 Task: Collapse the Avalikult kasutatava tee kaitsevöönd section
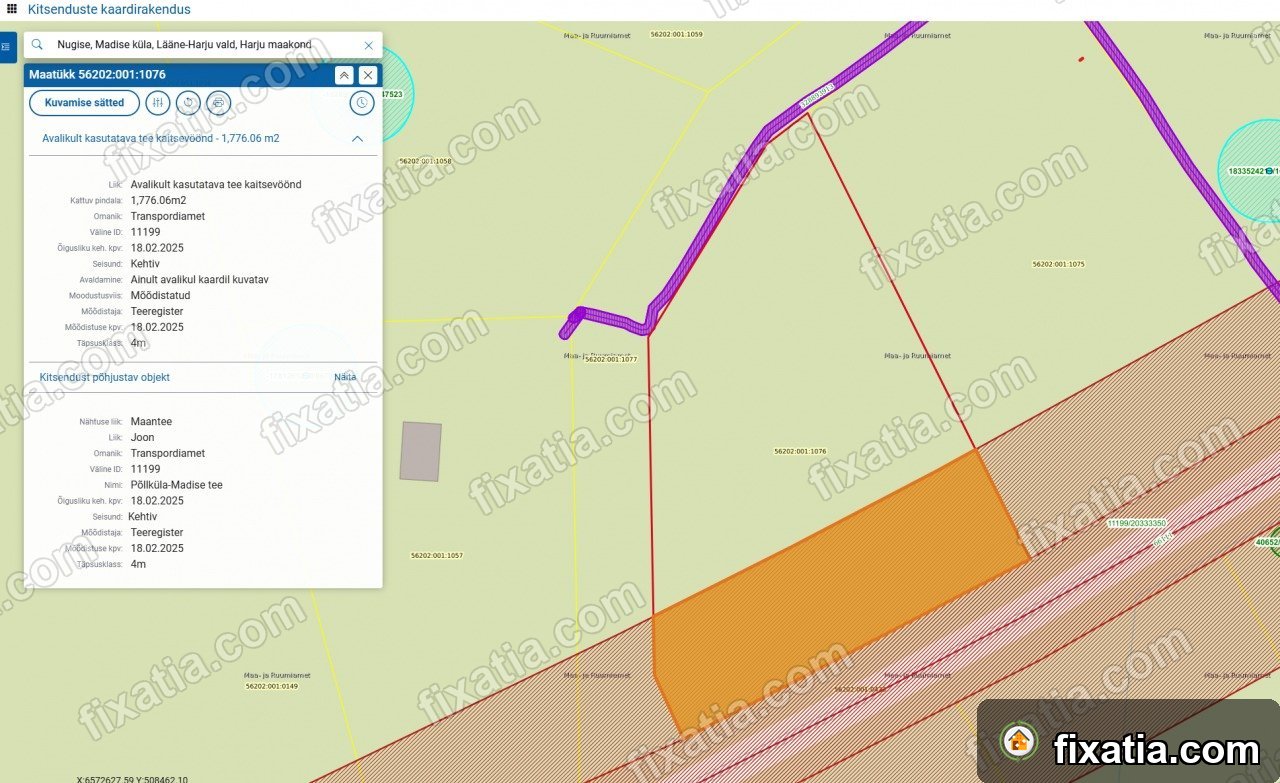coord(357,139)
